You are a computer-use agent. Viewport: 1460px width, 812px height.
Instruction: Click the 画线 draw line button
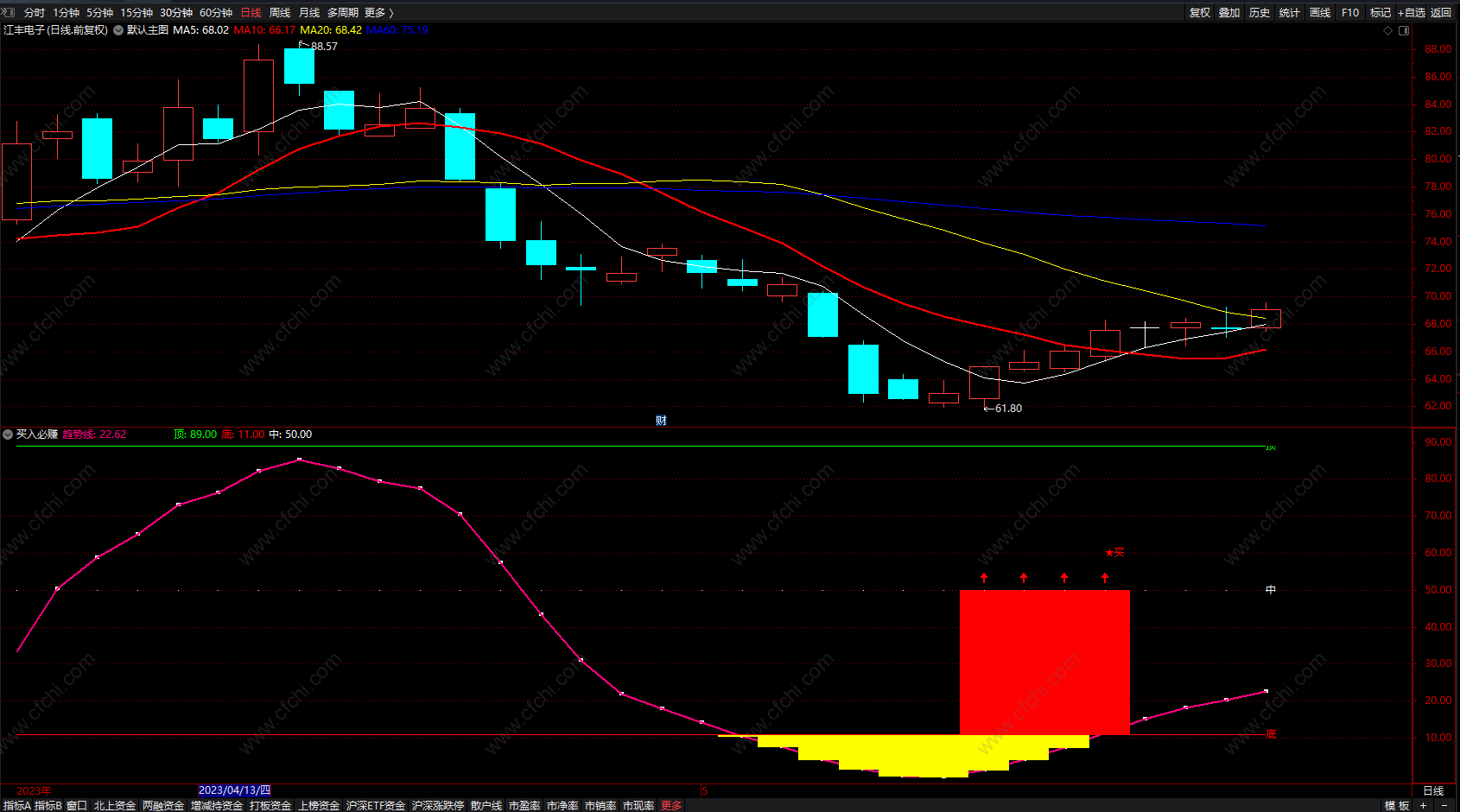click(1320, 12)
